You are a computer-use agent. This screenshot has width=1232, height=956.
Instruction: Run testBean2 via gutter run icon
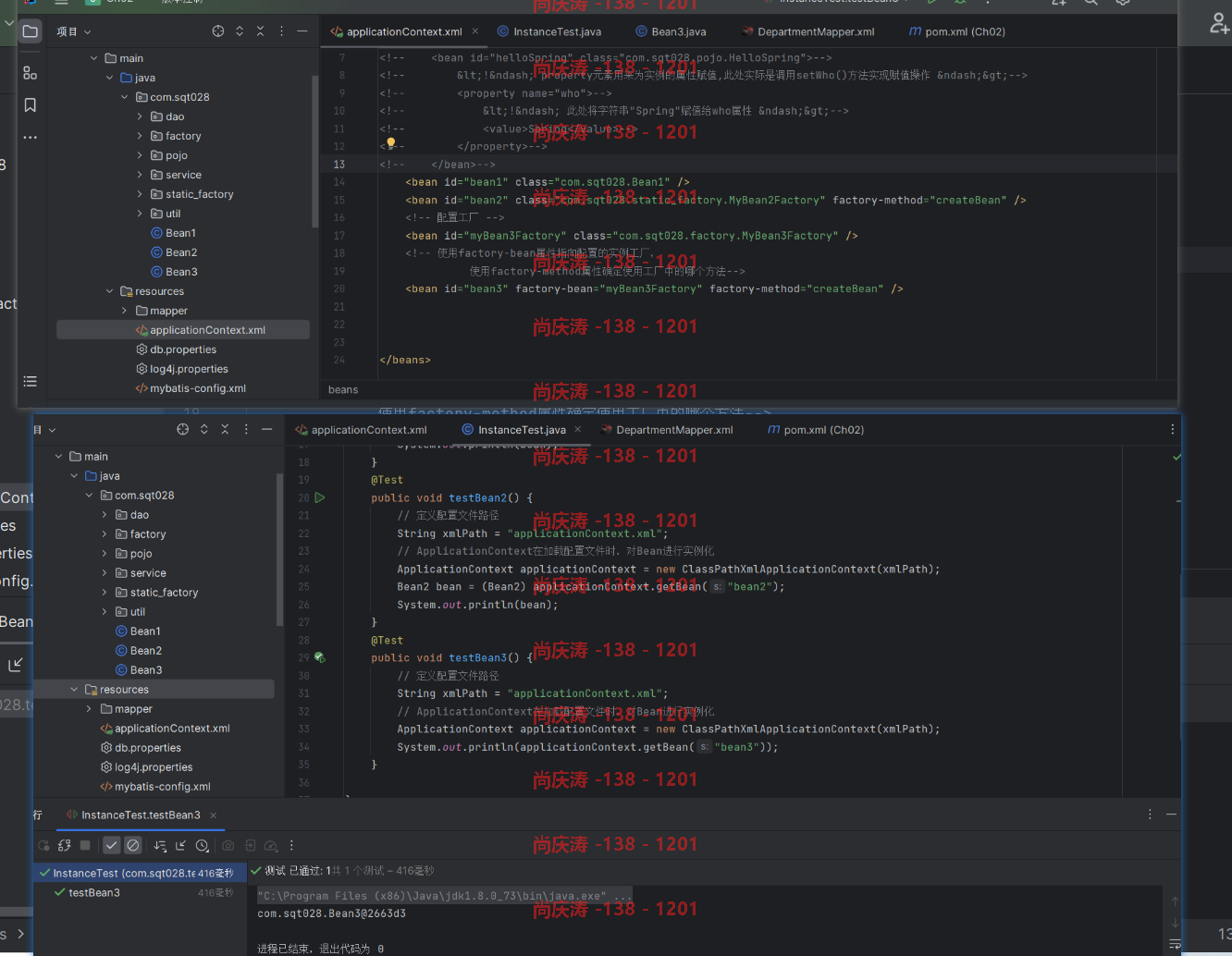320,497
